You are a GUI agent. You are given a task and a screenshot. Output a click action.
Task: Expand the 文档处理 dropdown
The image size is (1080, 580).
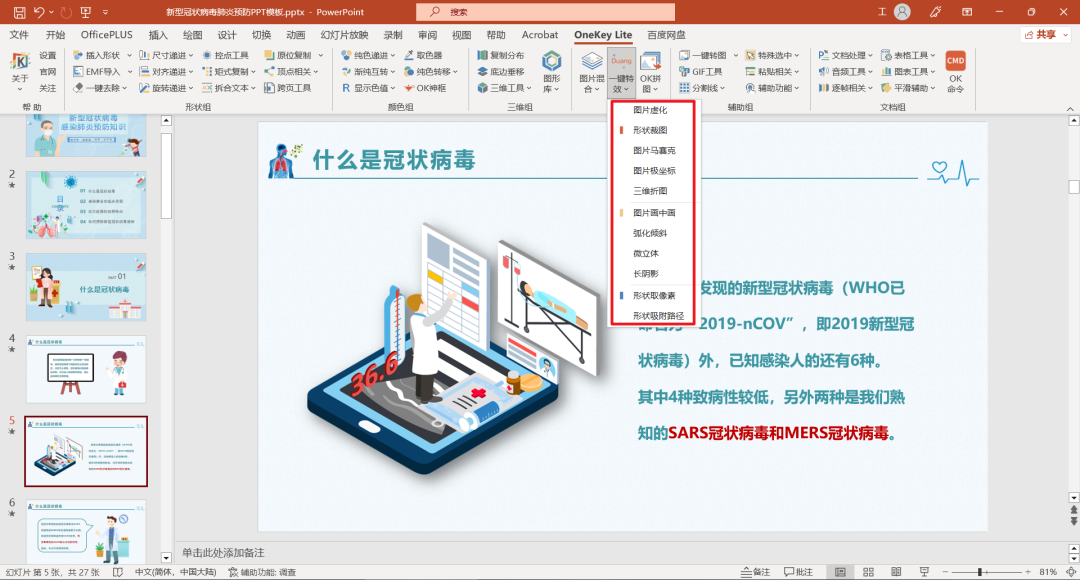[x=871, y=55]
